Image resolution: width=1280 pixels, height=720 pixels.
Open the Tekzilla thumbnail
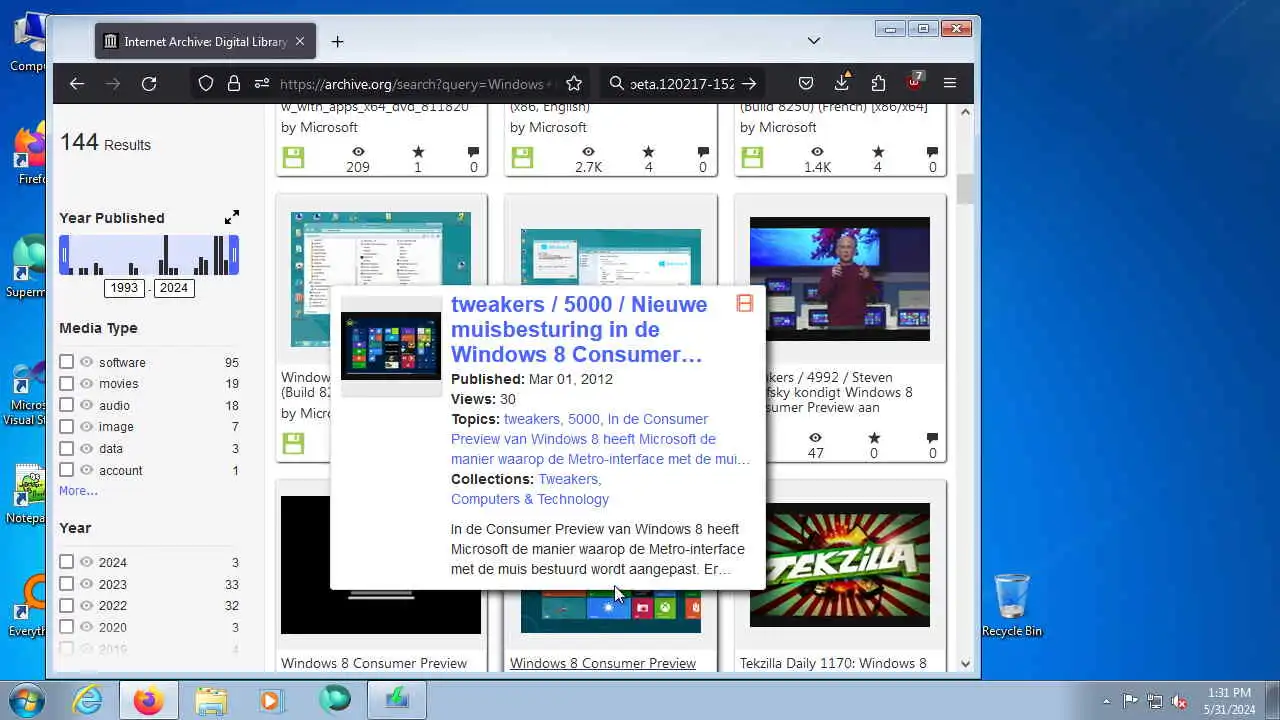coord(840,565)
